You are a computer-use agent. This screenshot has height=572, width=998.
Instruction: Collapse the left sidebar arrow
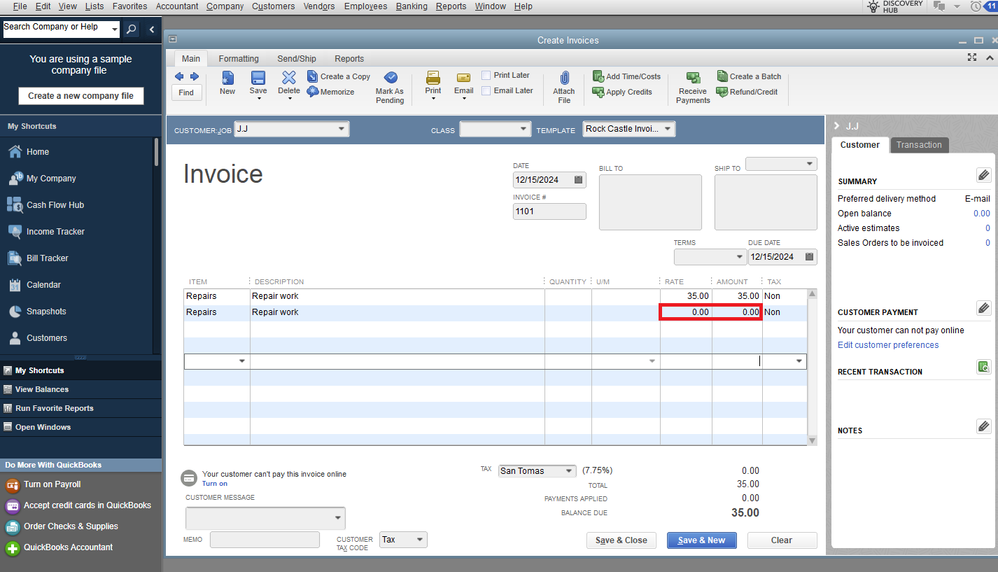pos(151,29)
